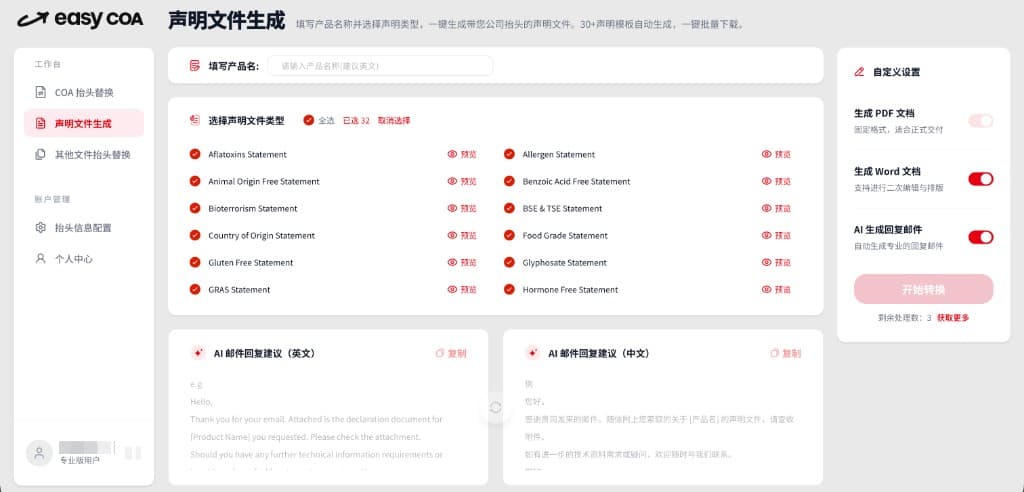Screen dimensions: 1024x492
Task: Uncheck Hormone Free Statement checkbox
Action: click(x=509, y=289)
